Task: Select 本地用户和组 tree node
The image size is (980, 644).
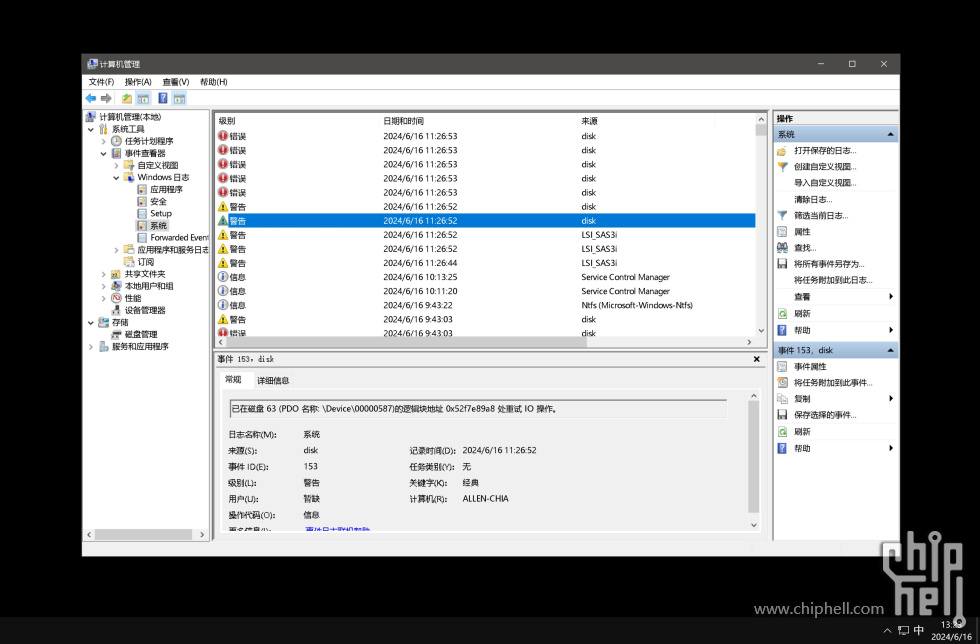Action: click(x=149, y=286)
